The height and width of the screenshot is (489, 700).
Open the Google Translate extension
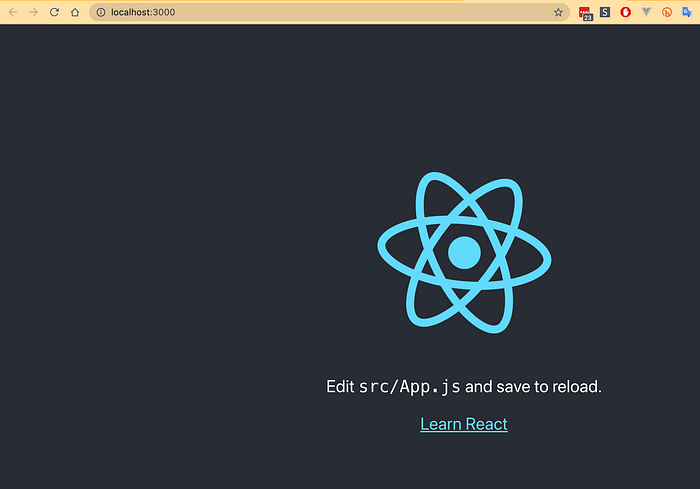[687, 12]
